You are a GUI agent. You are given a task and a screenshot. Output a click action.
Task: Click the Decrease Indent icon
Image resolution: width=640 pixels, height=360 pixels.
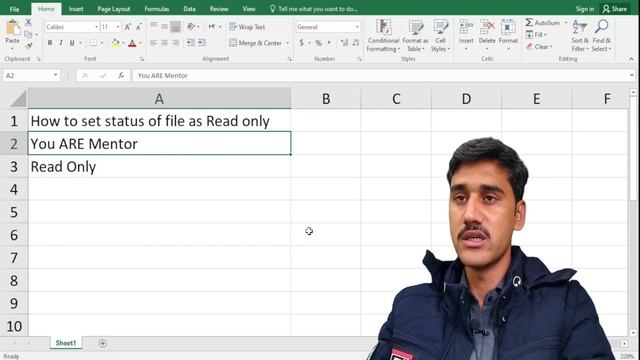pos(191,42)
